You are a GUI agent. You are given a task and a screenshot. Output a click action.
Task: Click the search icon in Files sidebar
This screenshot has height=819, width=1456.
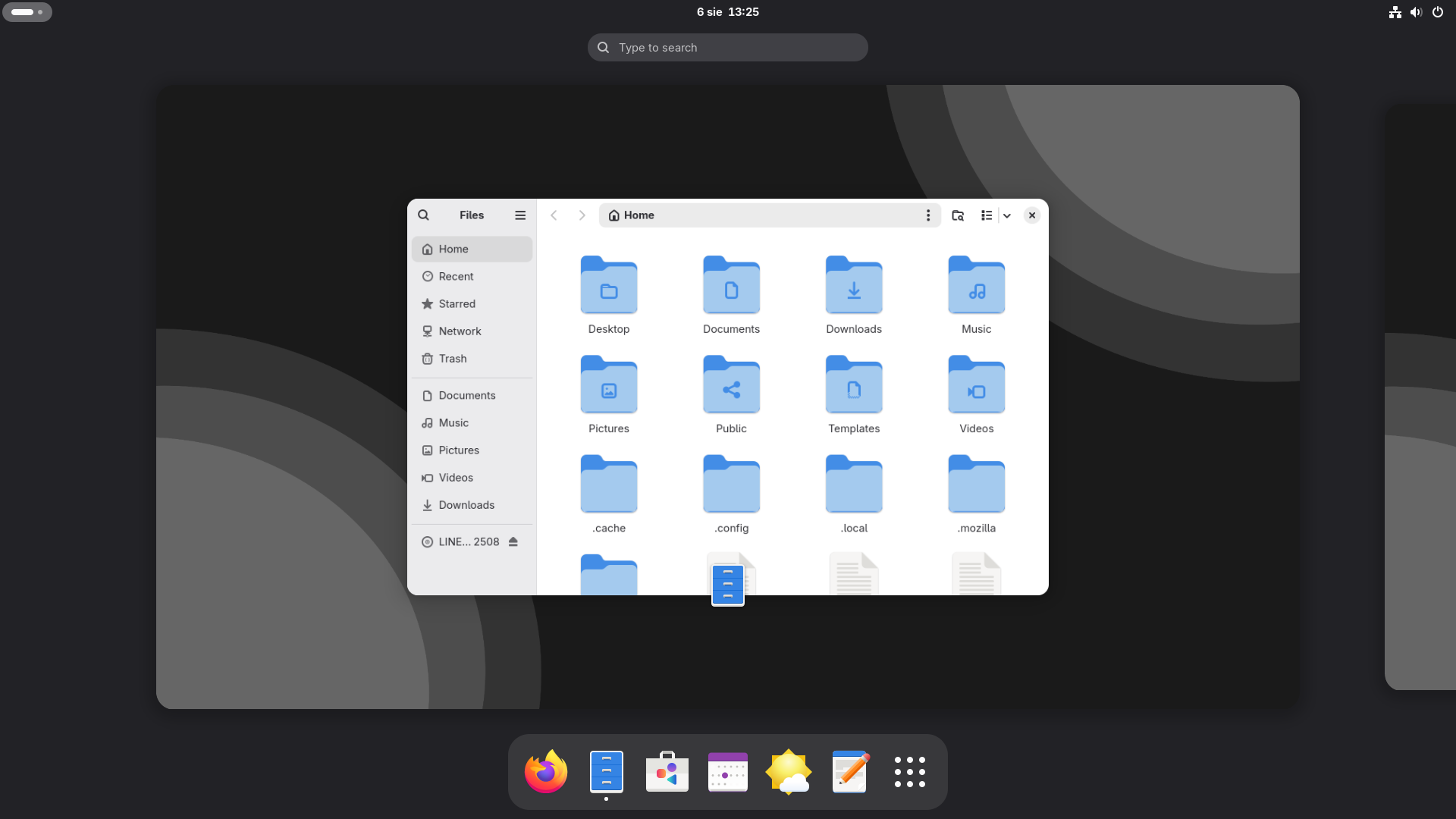pos(423,215)
